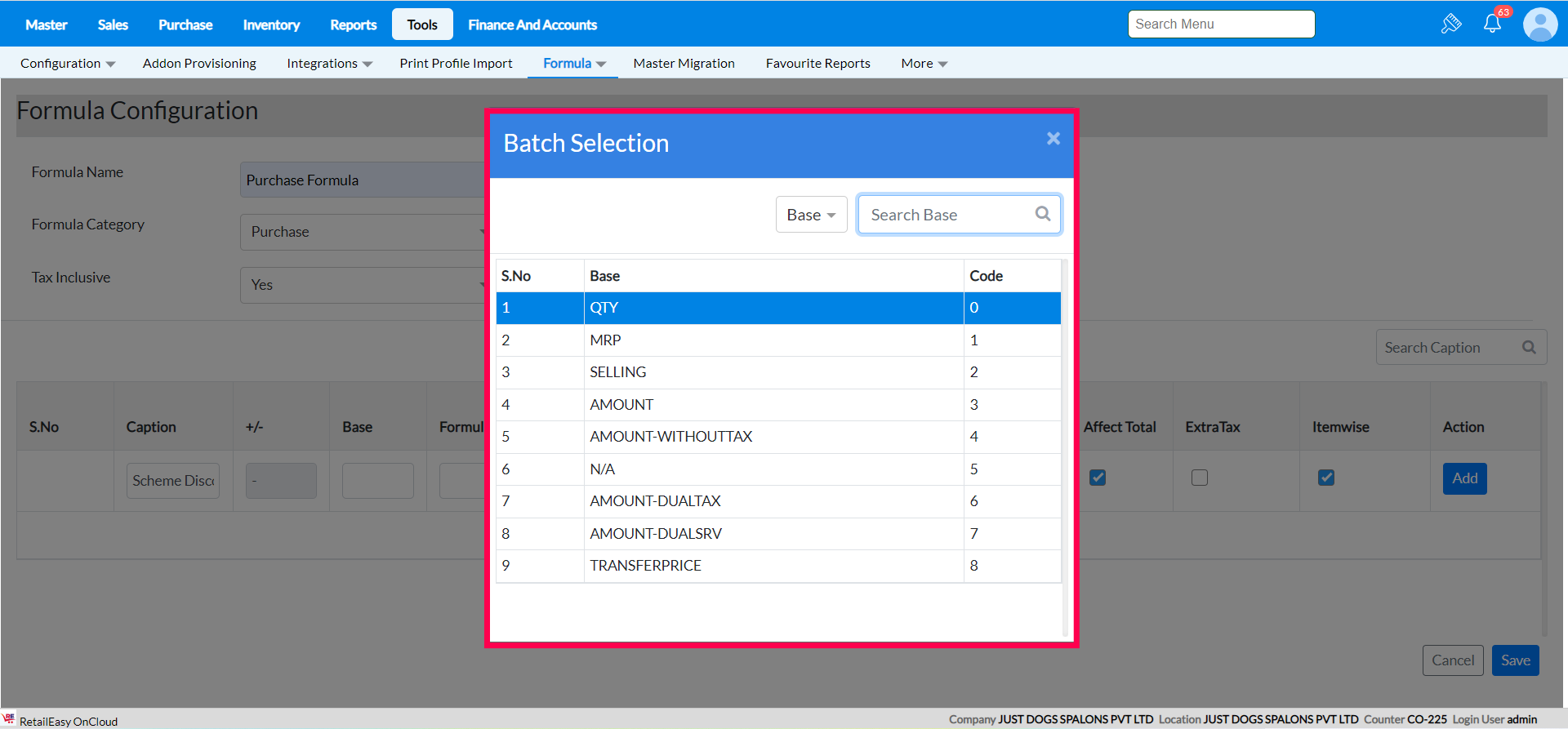Open the Base filter dropdown
This screenshot has height=729, width=1568.
(x=811, y=215)
